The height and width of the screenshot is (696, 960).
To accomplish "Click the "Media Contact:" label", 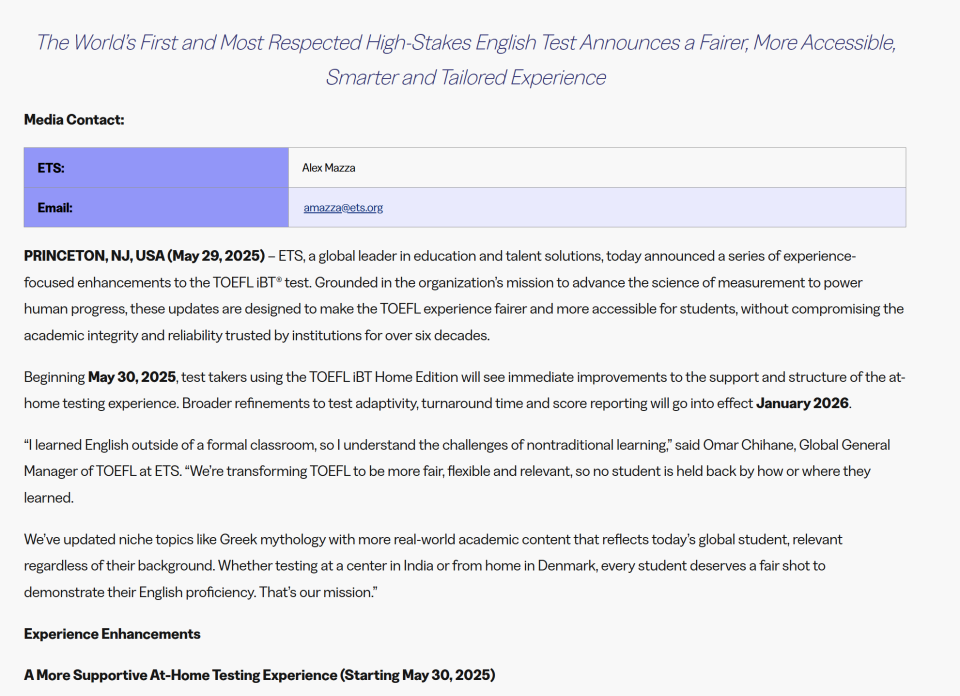I will [x=74, y=120].
